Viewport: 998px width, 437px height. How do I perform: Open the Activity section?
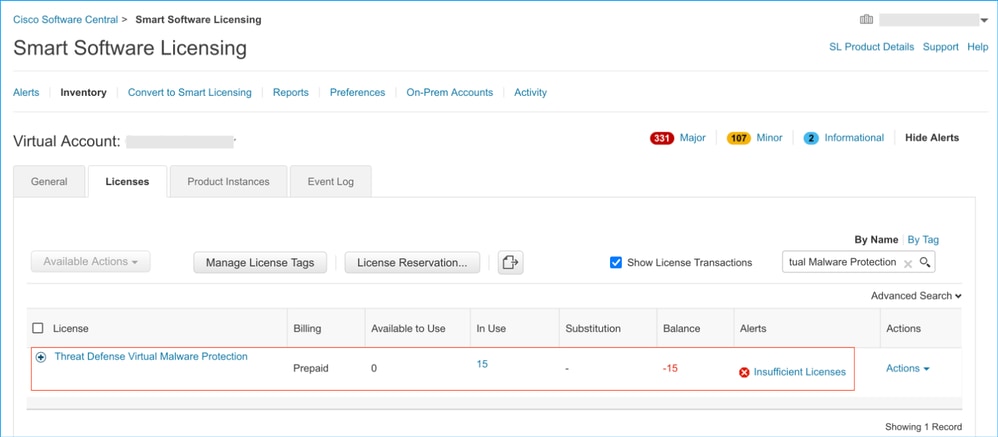[530, 92]
